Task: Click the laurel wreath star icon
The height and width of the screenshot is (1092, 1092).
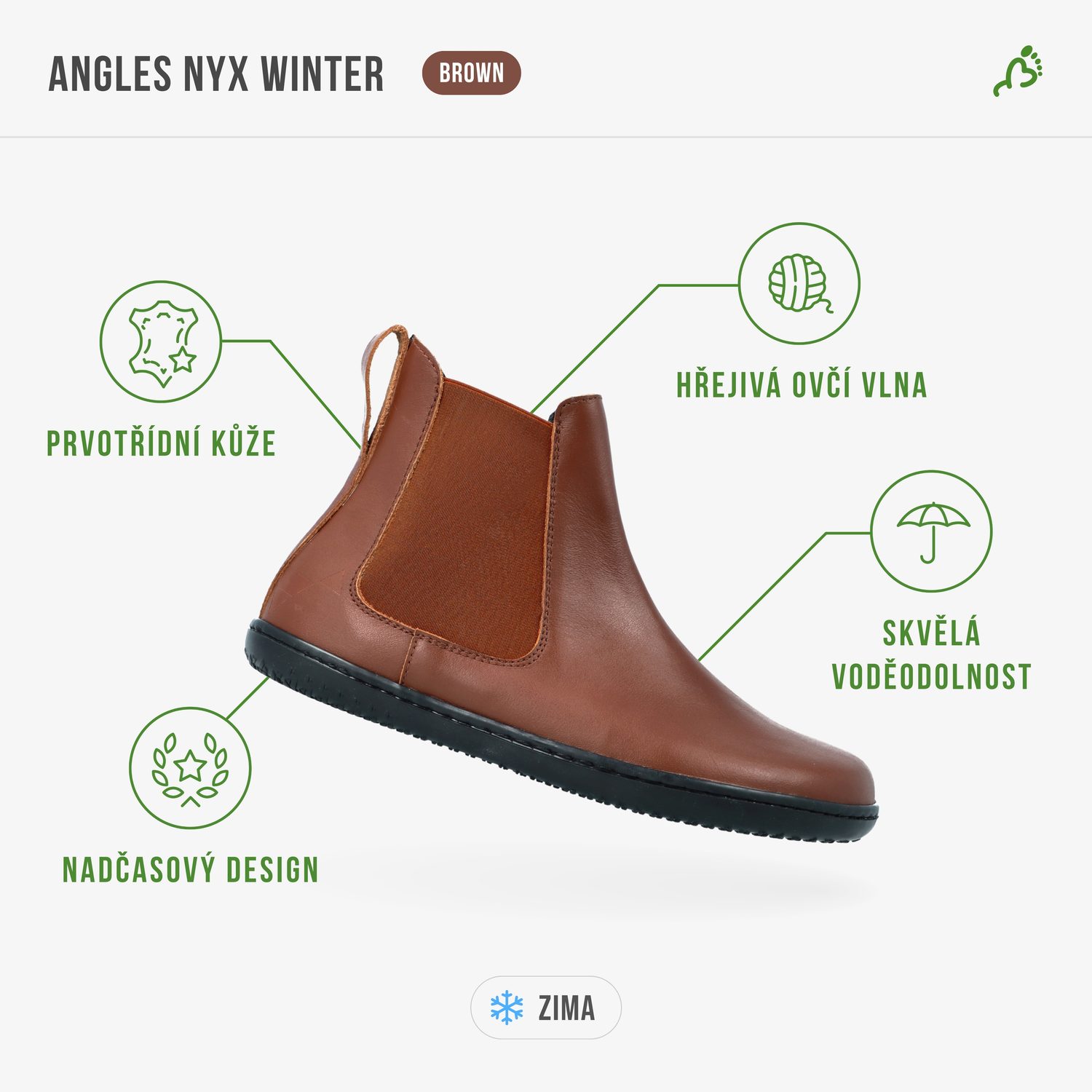Action: coord(190,768)
